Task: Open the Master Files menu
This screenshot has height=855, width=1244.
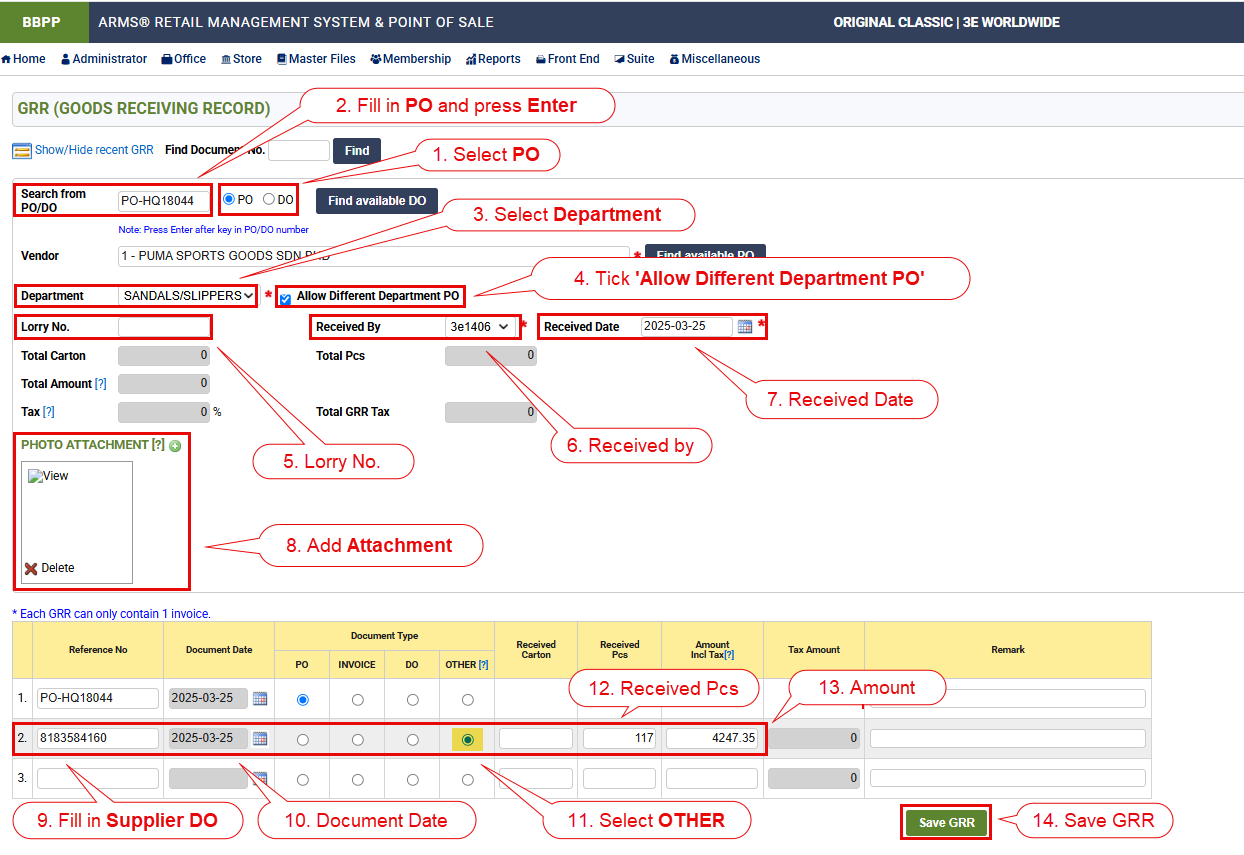Action: click(316, 59)
